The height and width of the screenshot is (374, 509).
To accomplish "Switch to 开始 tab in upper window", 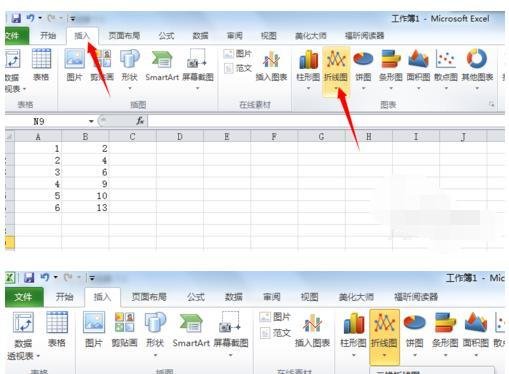I will pyautogui.click(x=48, y=35).
